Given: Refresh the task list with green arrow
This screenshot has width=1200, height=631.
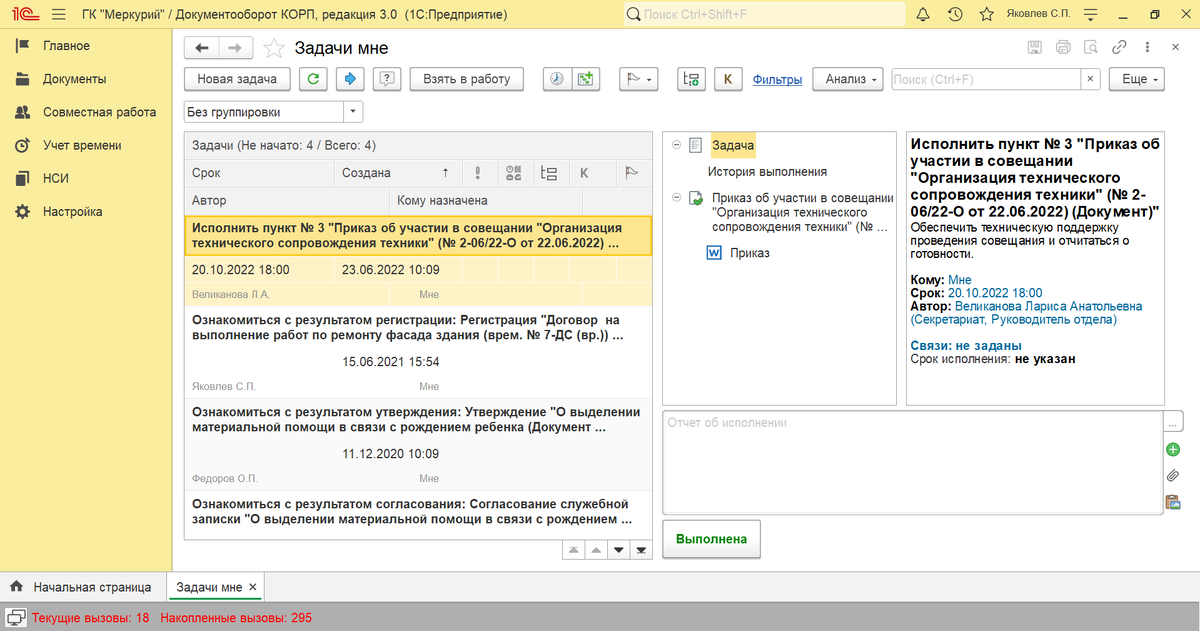Looking at the screenshot, I should [x=314, y=79].
